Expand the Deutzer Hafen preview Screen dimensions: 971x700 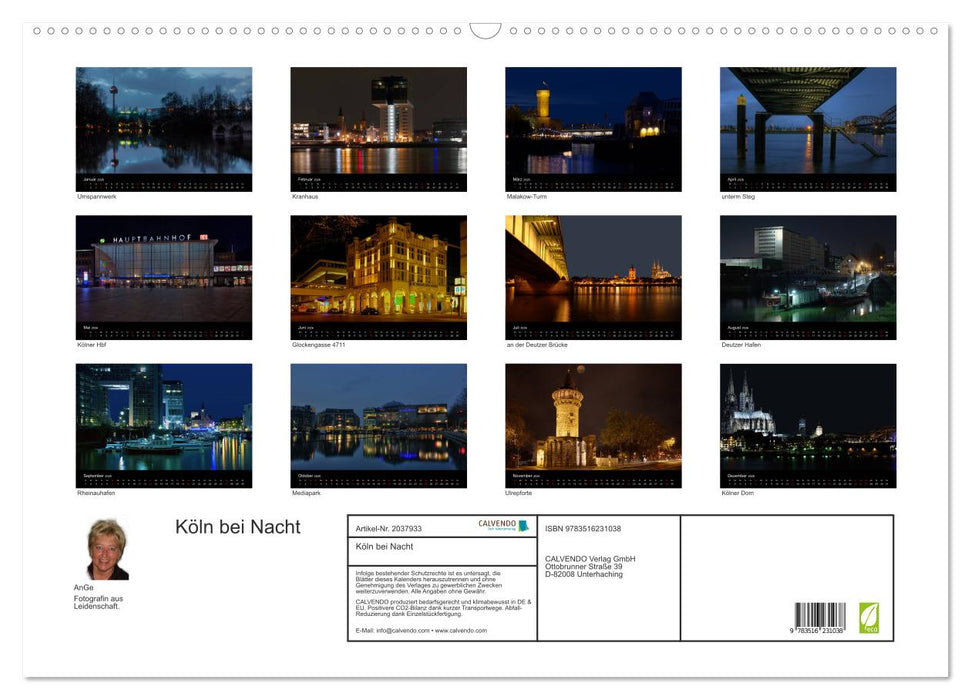tap(807, 277)
